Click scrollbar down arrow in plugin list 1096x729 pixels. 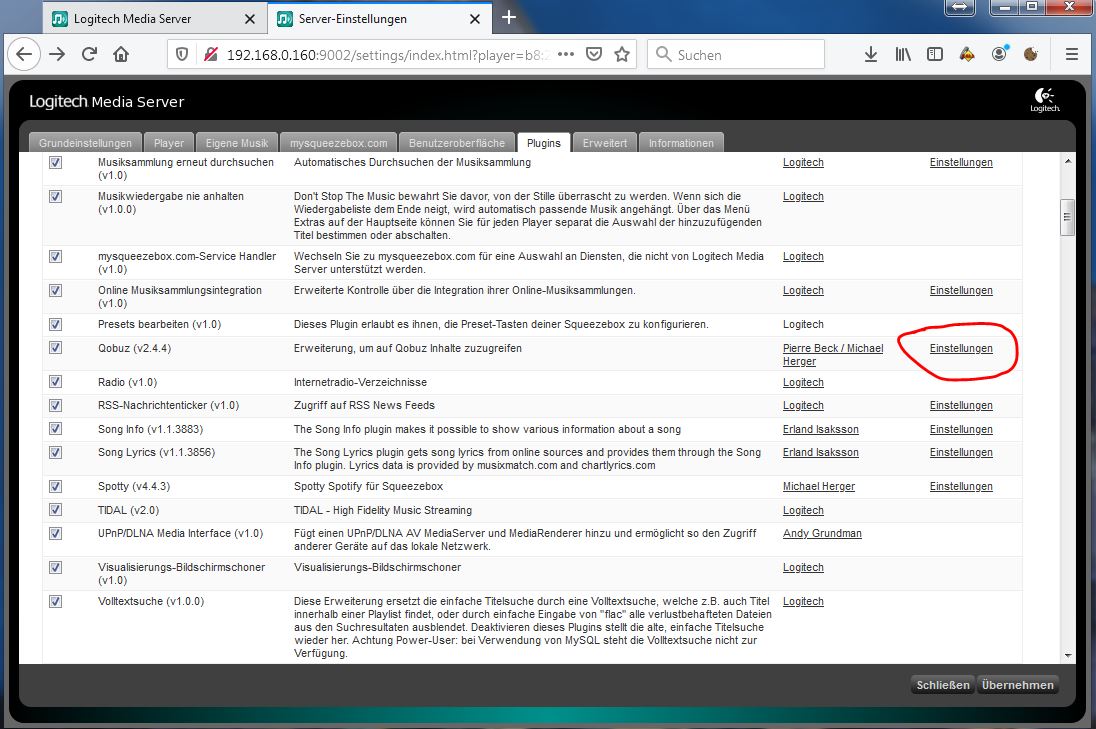[x=1067, y=656]
